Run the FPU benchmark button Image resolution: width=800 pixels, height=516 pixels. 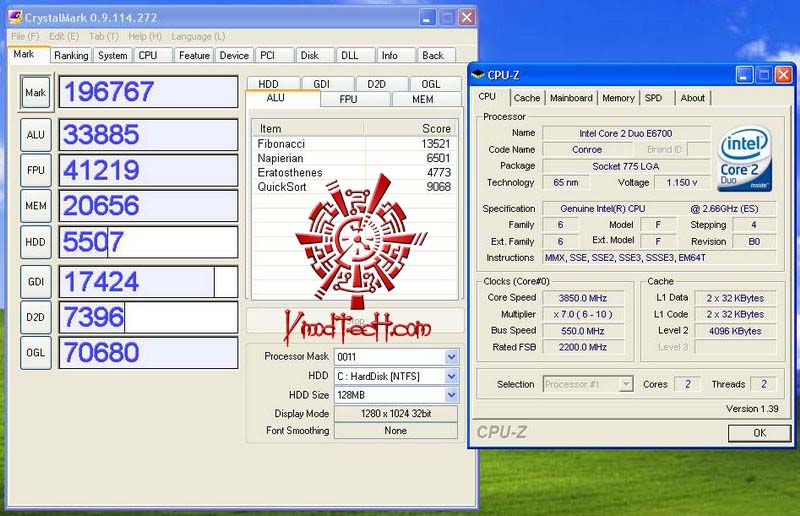(x=36, y=170)
